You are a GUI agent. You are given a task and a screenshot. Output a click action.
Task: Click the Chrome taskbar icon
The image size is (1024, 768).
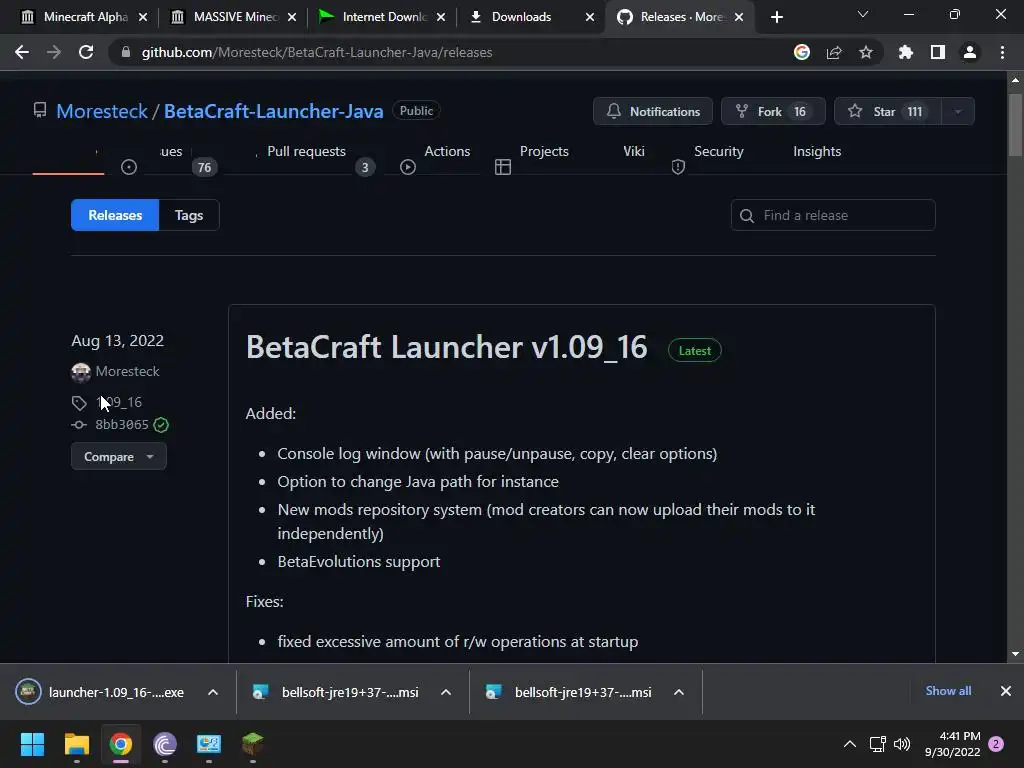121,744
